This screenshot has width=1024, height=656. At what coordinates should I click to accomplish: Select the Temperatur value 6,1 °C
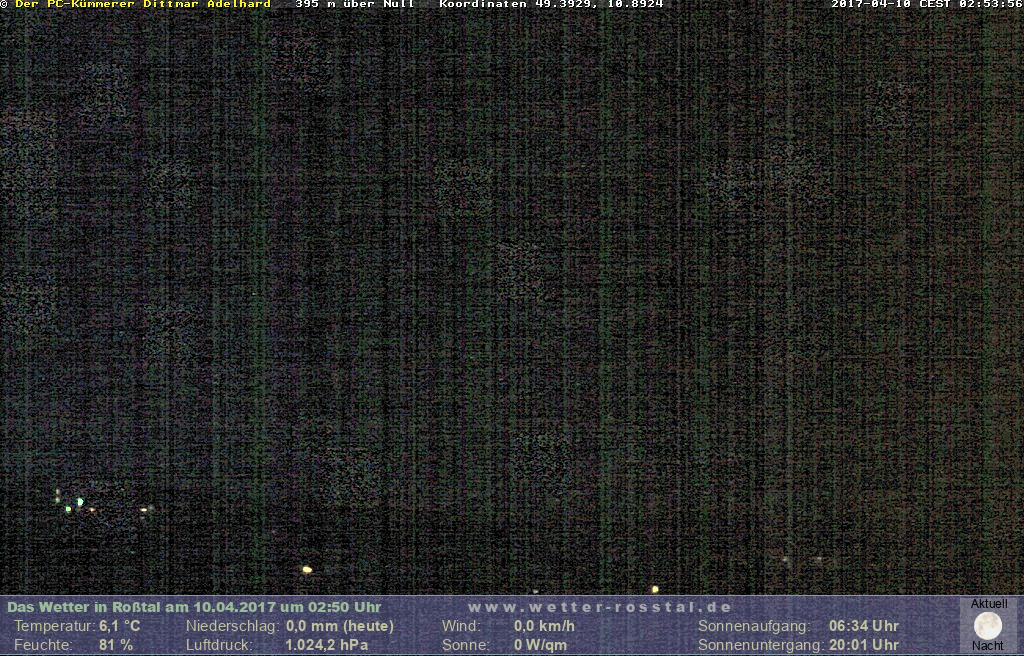119,626
